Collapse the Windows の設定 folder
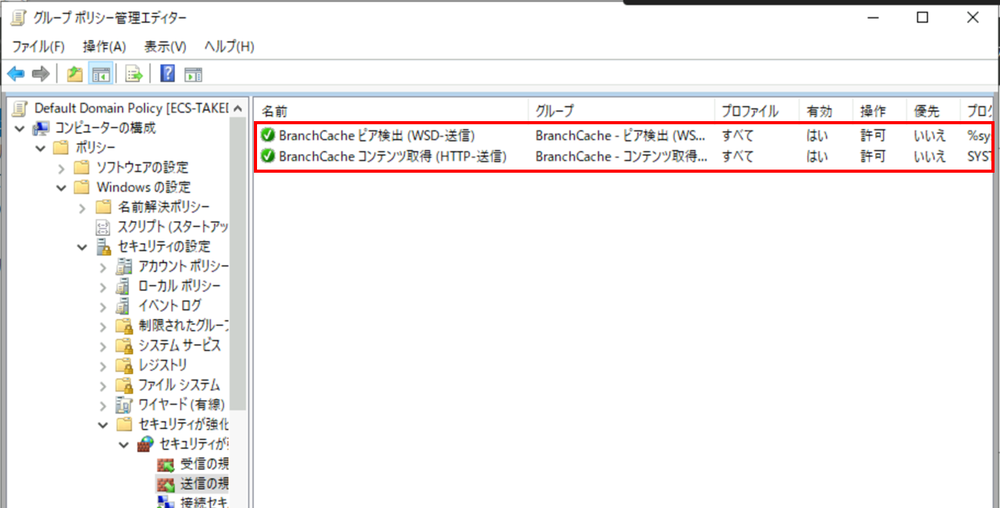Viewport: 1000px width, 508px height. tap(62, 188)
